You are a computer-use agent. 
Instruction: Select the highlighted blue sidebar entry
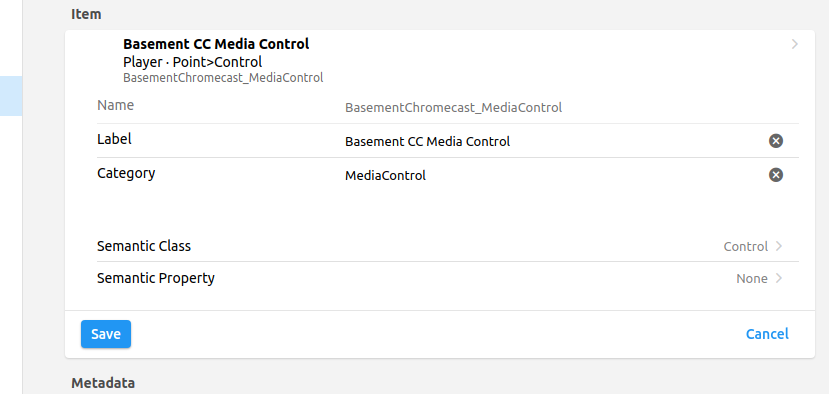[11, 96]
